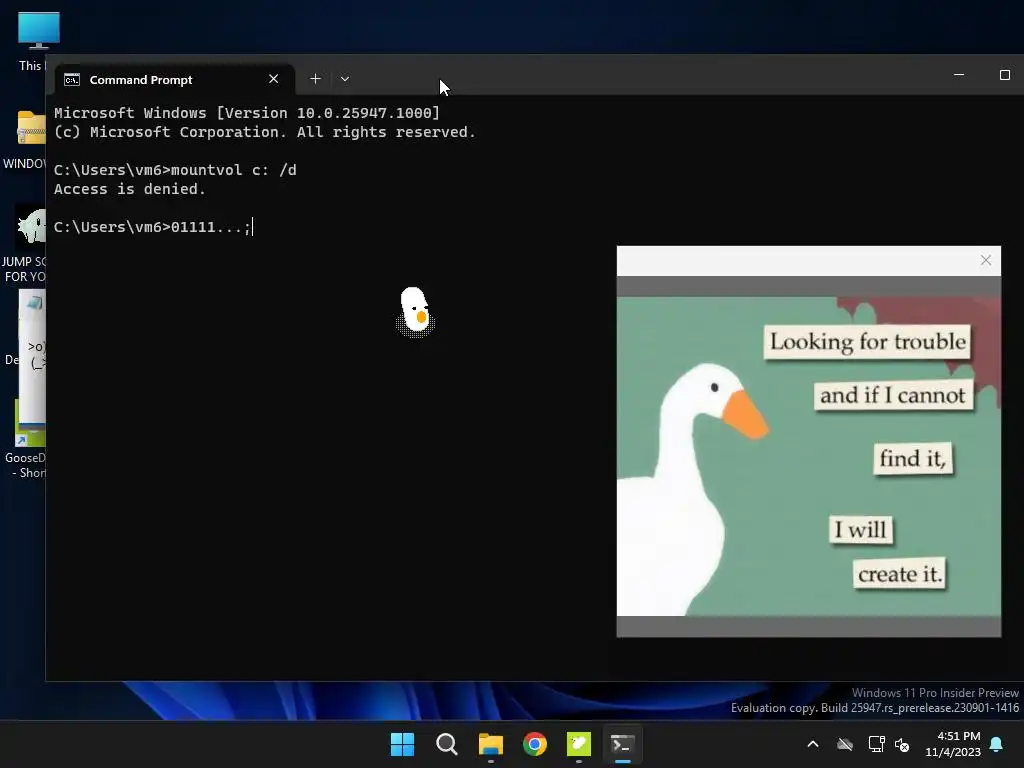1024x768 pixels.
Task: Select the Command Prompt tab
Action: [x=174, y=80]
